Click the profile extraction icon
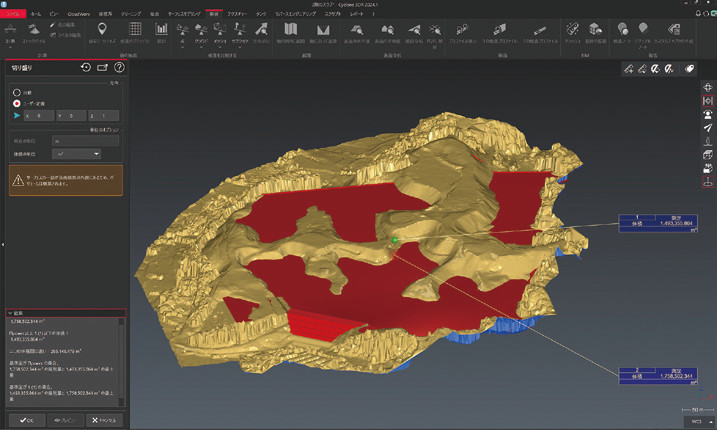This screenshot has height=430, width=717. click(x=462, y=29)
